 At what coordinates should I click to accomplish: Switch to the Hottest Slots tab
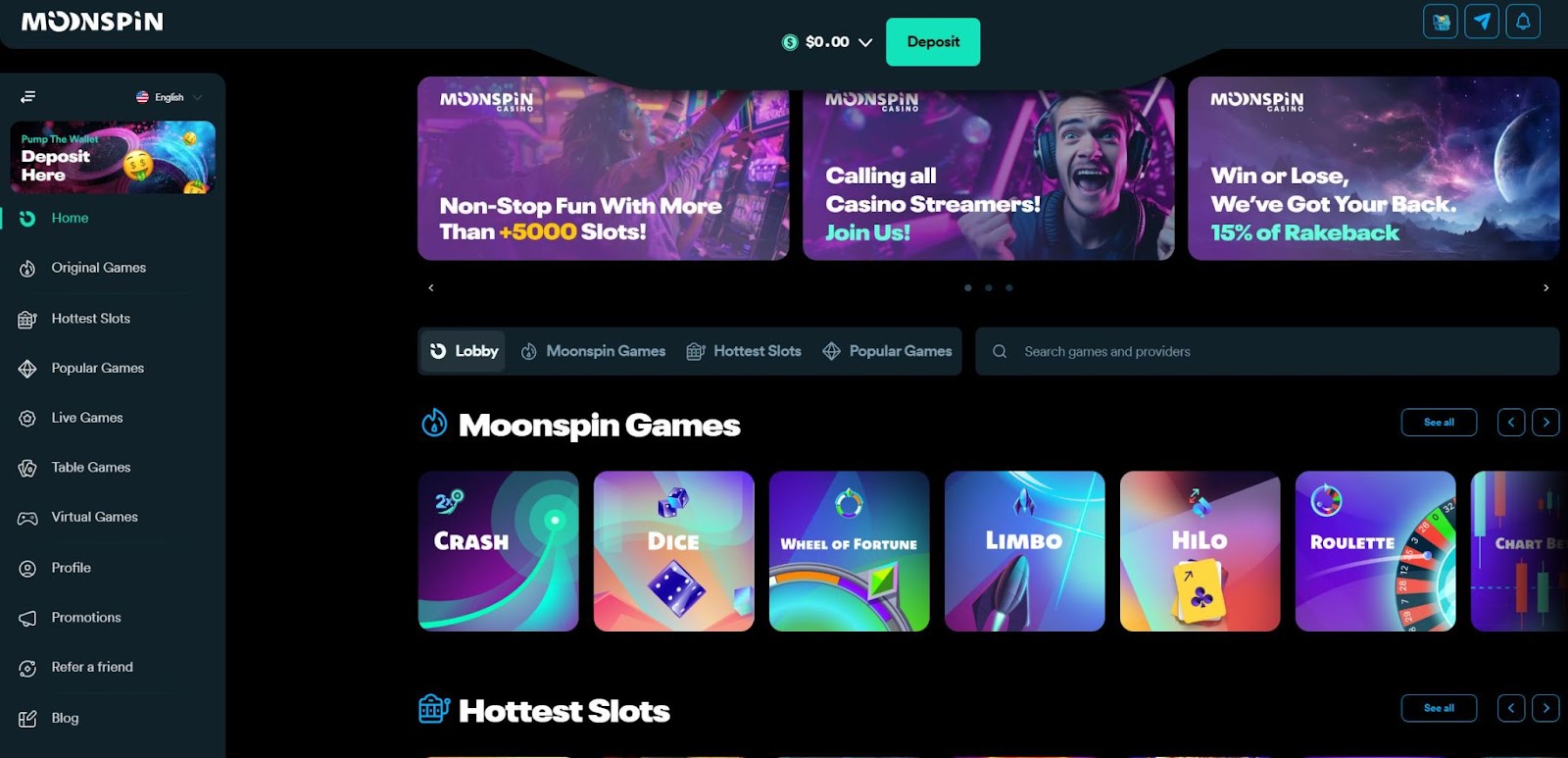[744, 351]
